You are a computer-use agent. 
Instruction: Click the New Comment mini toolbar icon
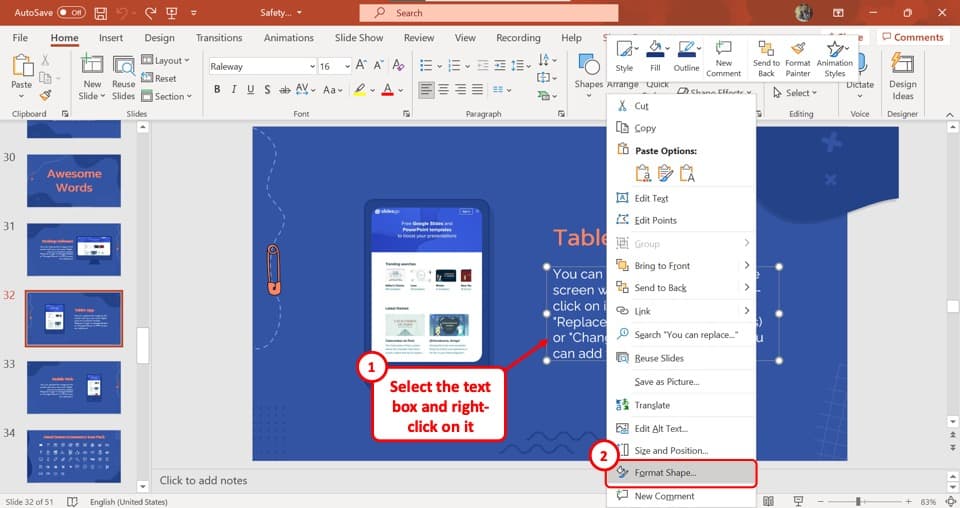tap(724, 59)
